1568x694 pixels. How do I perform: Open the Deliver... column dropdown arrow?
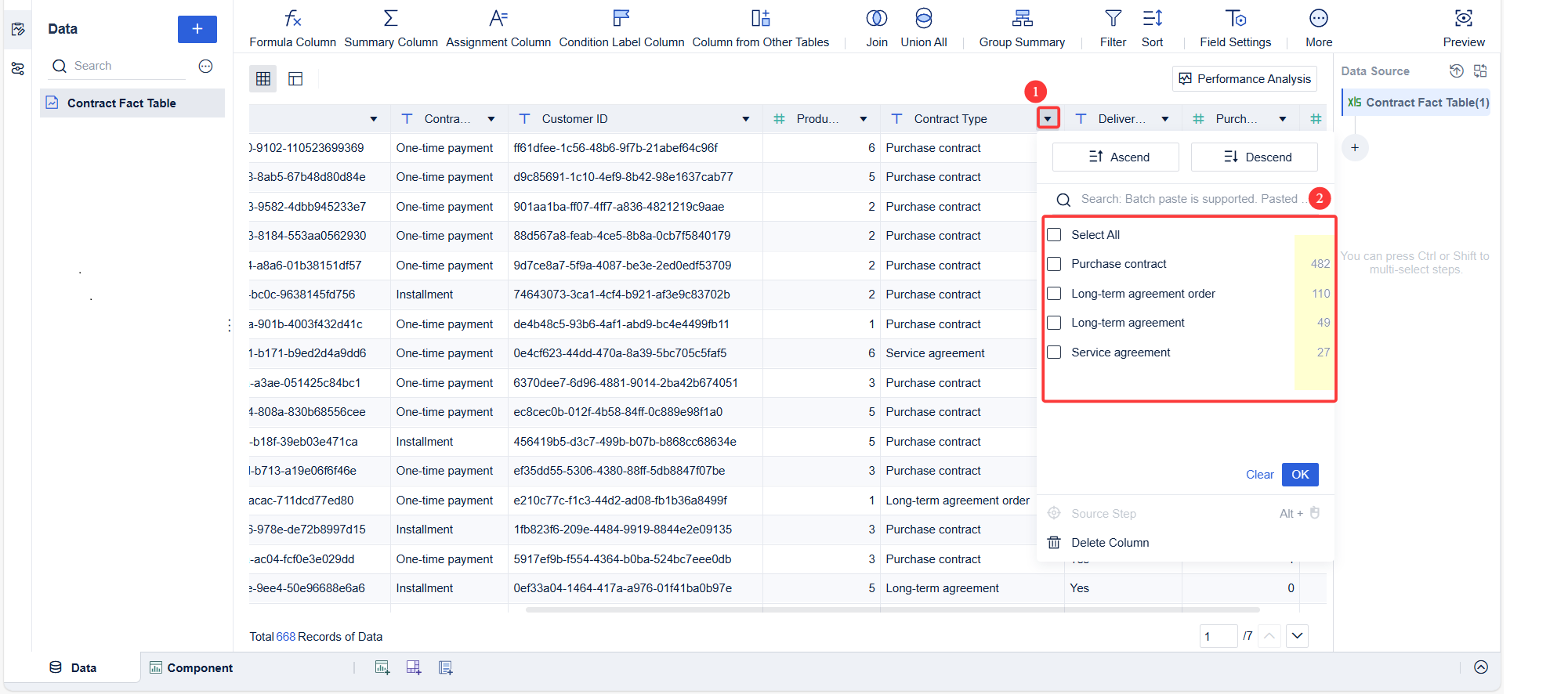[x=1165, y=119]
